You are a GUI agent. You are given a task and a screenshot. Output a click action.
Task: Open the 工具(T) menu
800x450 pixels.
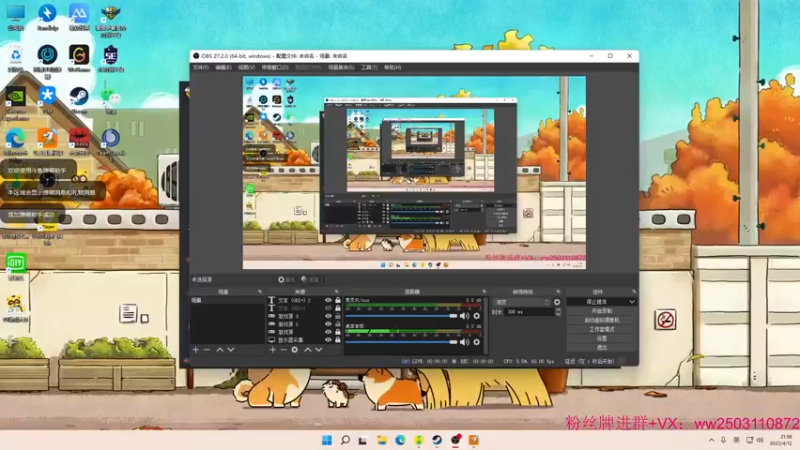[x=369, y=67]
